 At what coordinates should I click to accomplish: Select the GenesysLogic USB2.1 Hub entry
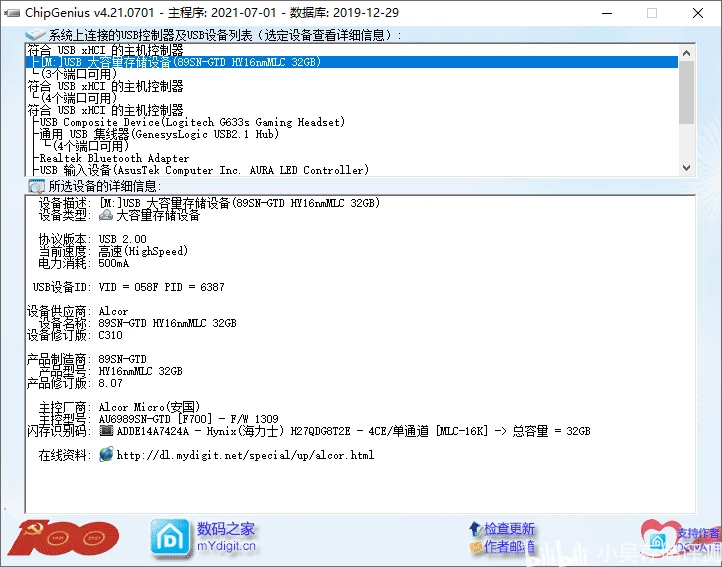pos(159,134)
